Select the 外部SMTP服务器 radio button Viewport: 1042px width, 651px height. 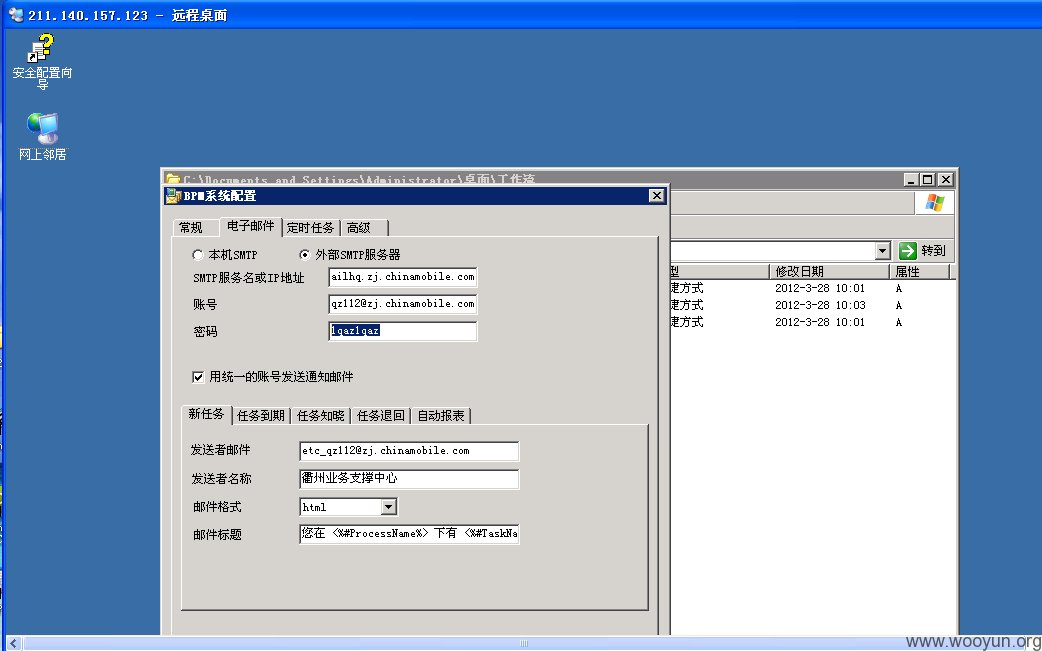tap(304, 254)
